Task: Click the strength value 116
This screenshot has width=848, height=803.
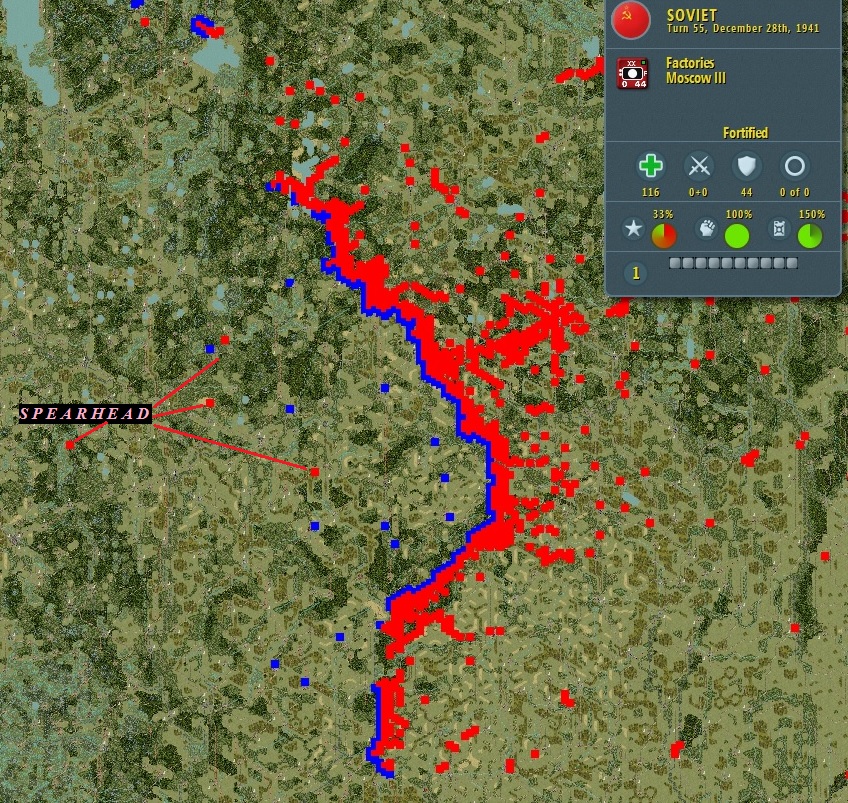Action: point(651,192)
